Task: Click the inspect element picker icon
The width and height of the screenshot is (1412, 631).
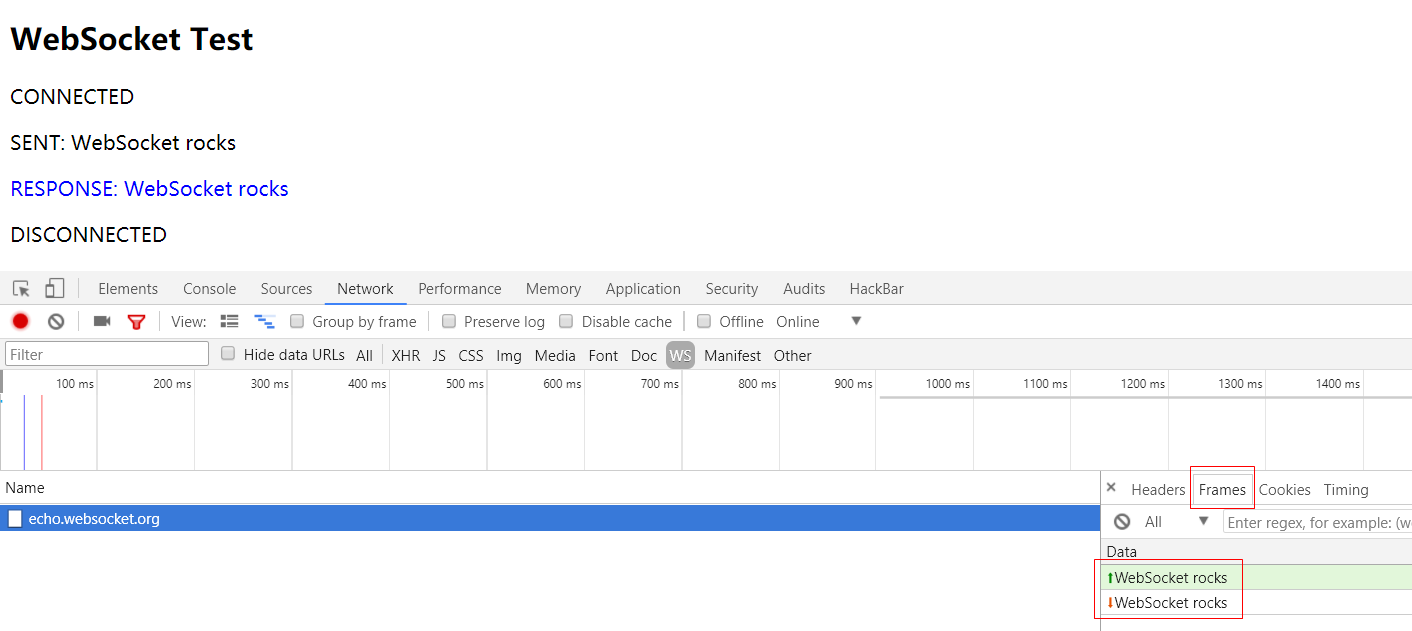Action: [21, 289]
